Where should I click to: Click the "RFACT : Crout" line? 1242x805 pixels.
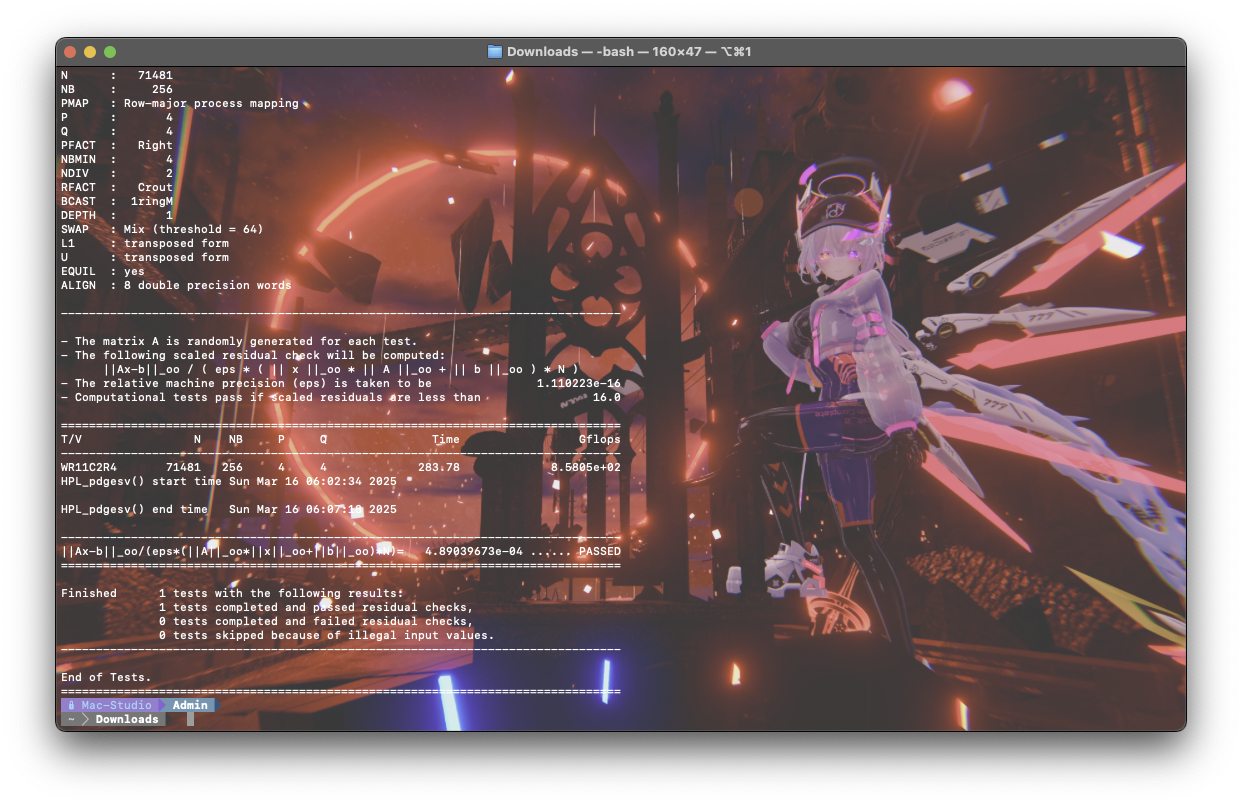(x=117, y=187)
